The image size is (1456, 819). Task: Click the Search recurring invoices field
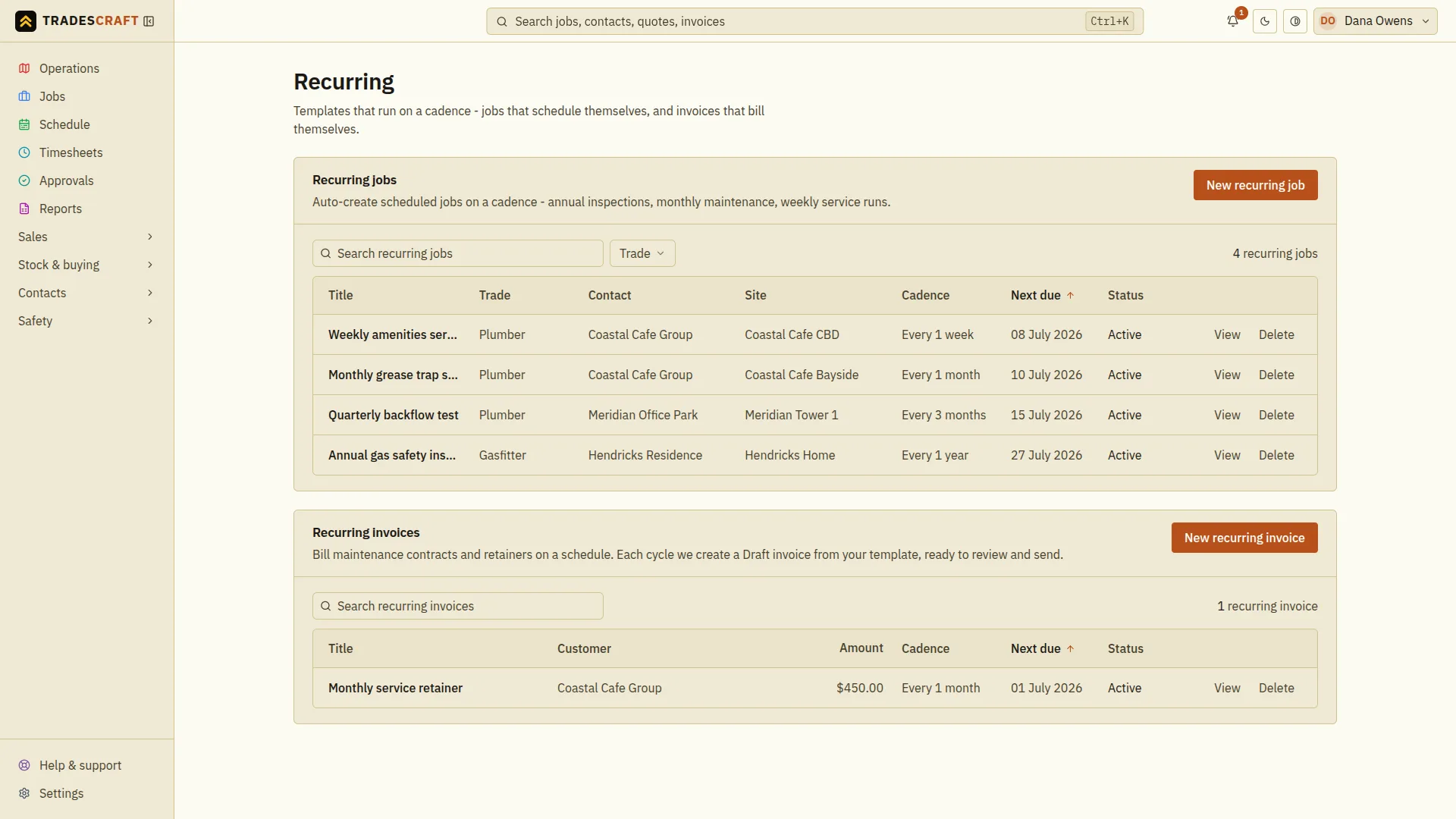coord(458,606)
